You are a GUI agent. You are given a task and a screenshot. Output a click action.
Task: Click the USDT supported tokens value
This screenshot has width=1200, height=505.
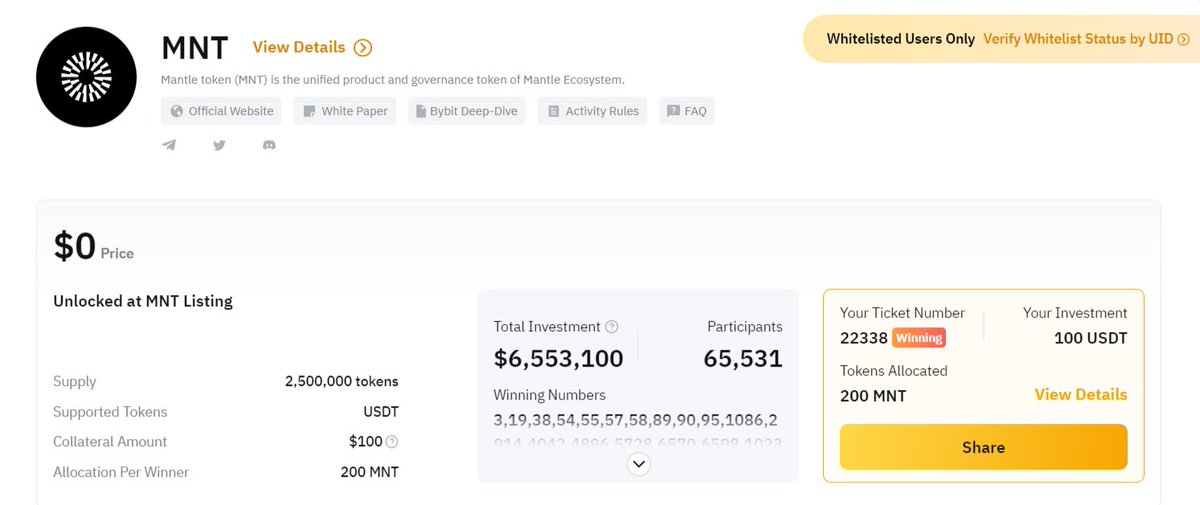click(381, 412)
